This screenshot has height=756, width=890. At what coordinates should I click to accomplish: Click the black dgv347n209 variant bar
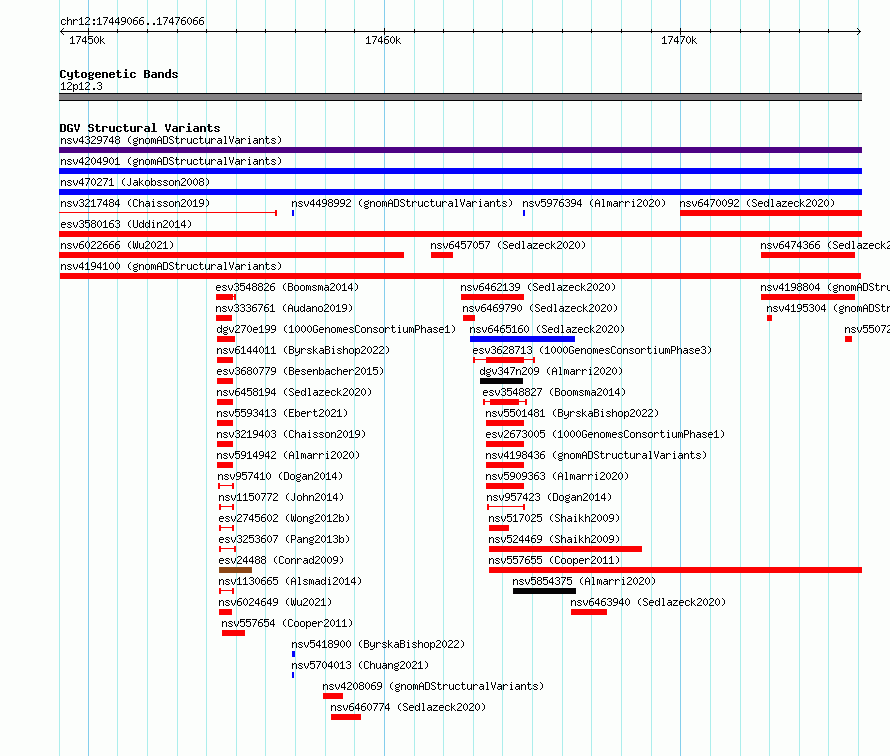pyautogui.click(x=501, y=381)
